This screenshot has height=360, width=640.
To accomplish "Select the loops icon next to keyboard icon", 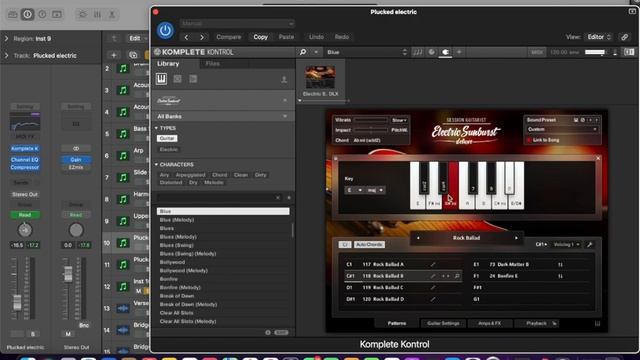I will (177, 79).
